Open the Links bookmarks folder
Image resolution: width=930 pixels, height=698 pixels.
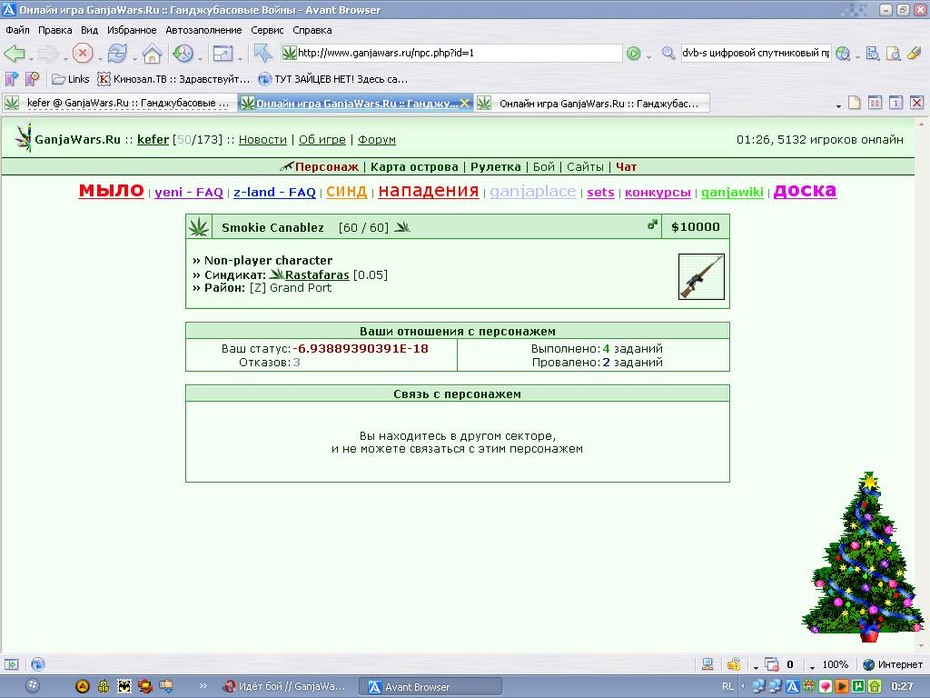click(71, 79)
